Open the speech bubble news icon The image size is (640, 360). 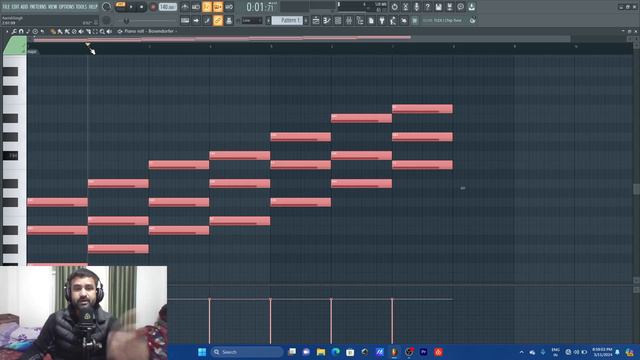coord(460,7)
